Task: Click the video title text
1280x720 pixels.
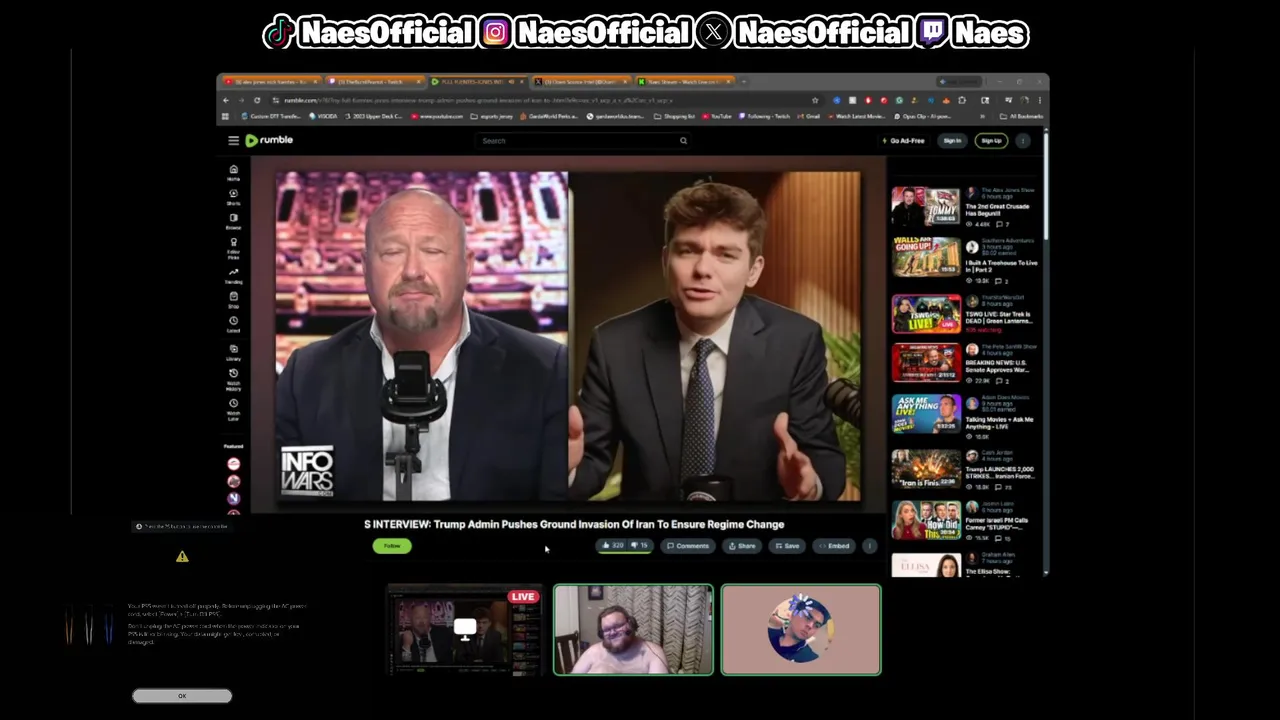Action: tap(574, 524)
